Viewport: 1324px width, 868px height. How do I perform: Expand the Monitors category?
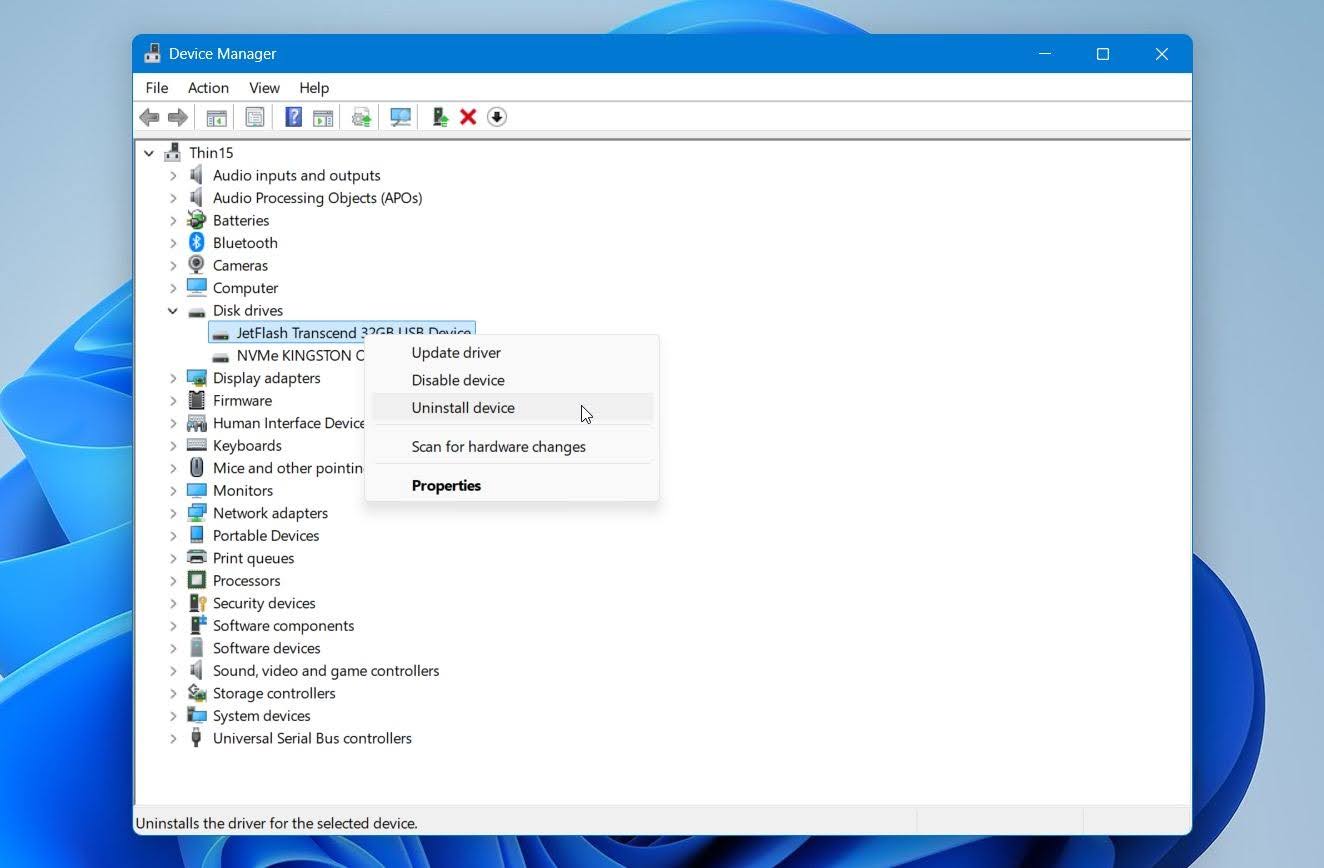tap(173, 491)
